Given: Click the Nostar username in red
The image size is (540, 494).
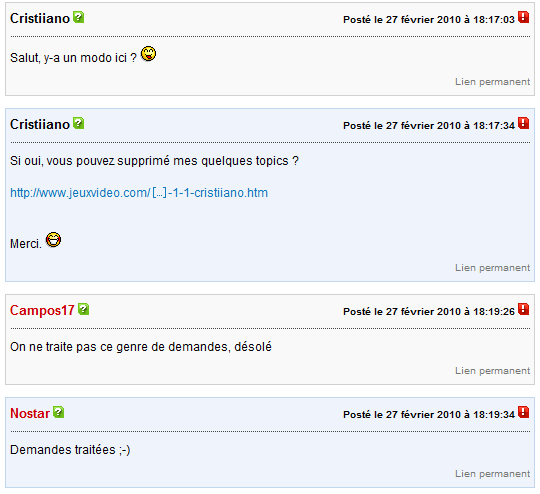Looking at the screenshot, I should 30,413.
